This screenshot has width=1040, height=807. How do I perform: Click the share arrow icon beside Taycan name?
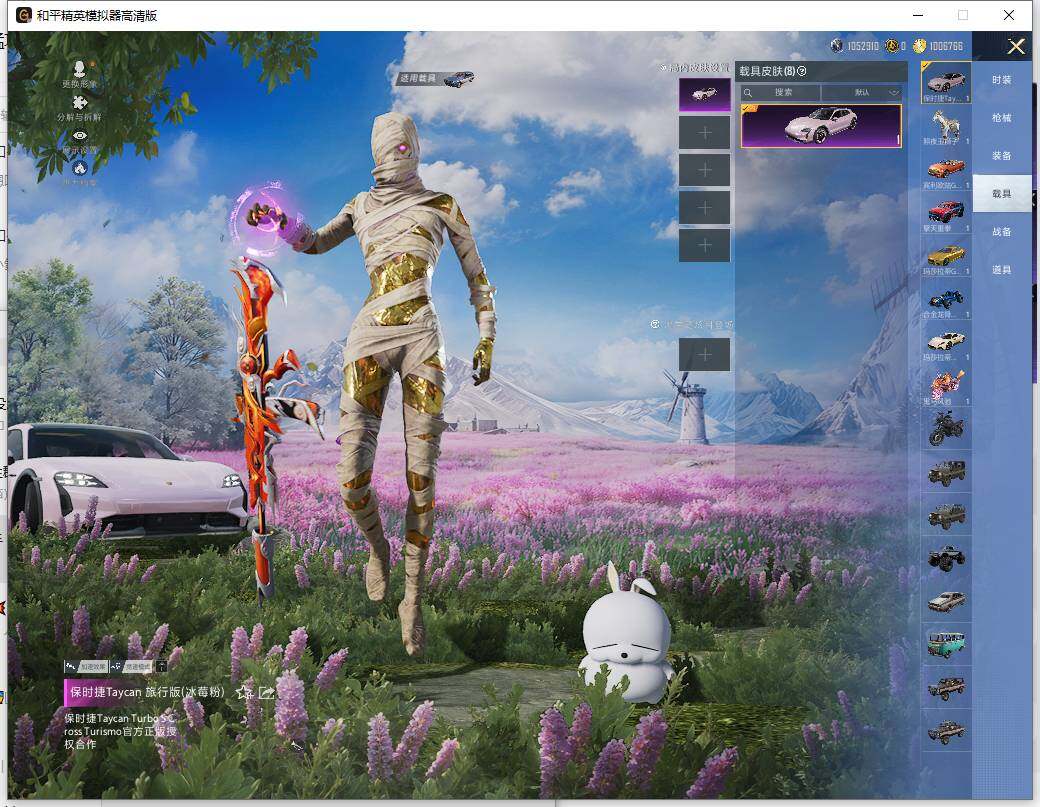(x=267, y=692)
